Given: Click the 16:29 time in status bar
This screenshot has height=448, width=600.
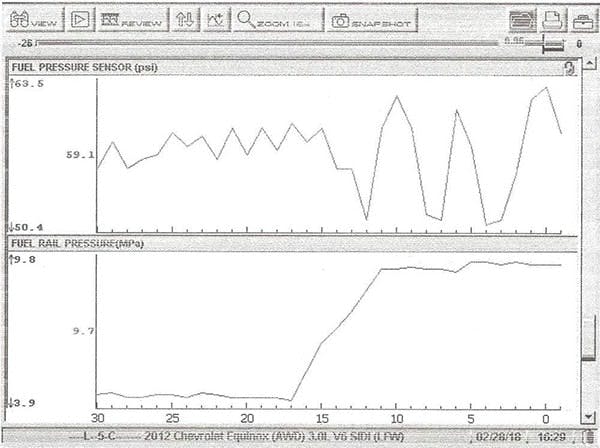Looking at the screenshot, I should click(552, 437).
